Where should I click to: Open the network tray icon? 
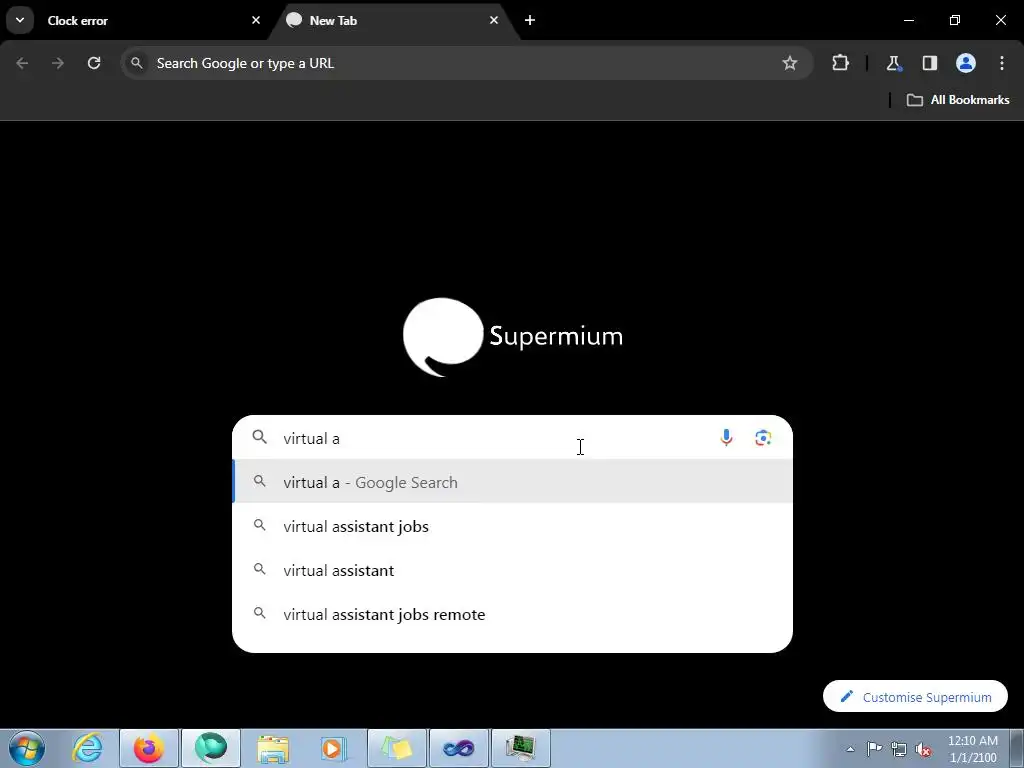[899, 749]
